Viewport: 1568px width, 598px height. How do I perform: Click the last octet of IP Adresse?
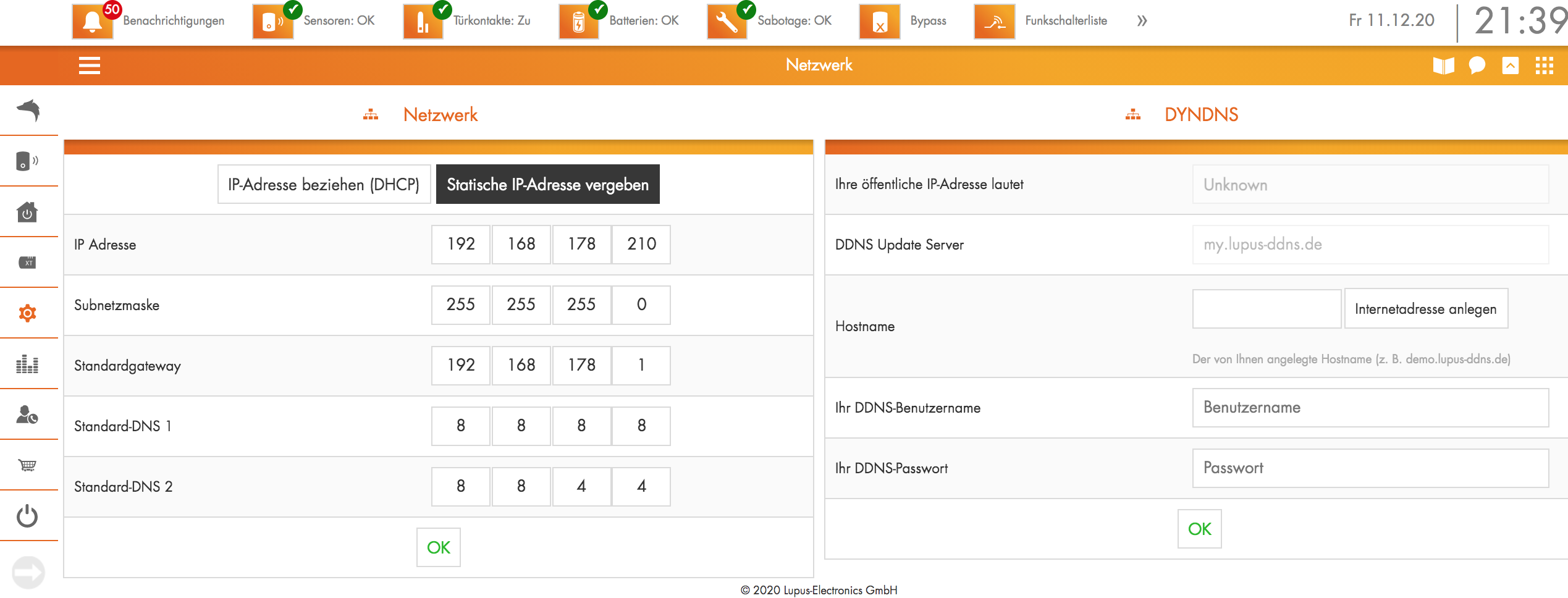tap(641, 245)
